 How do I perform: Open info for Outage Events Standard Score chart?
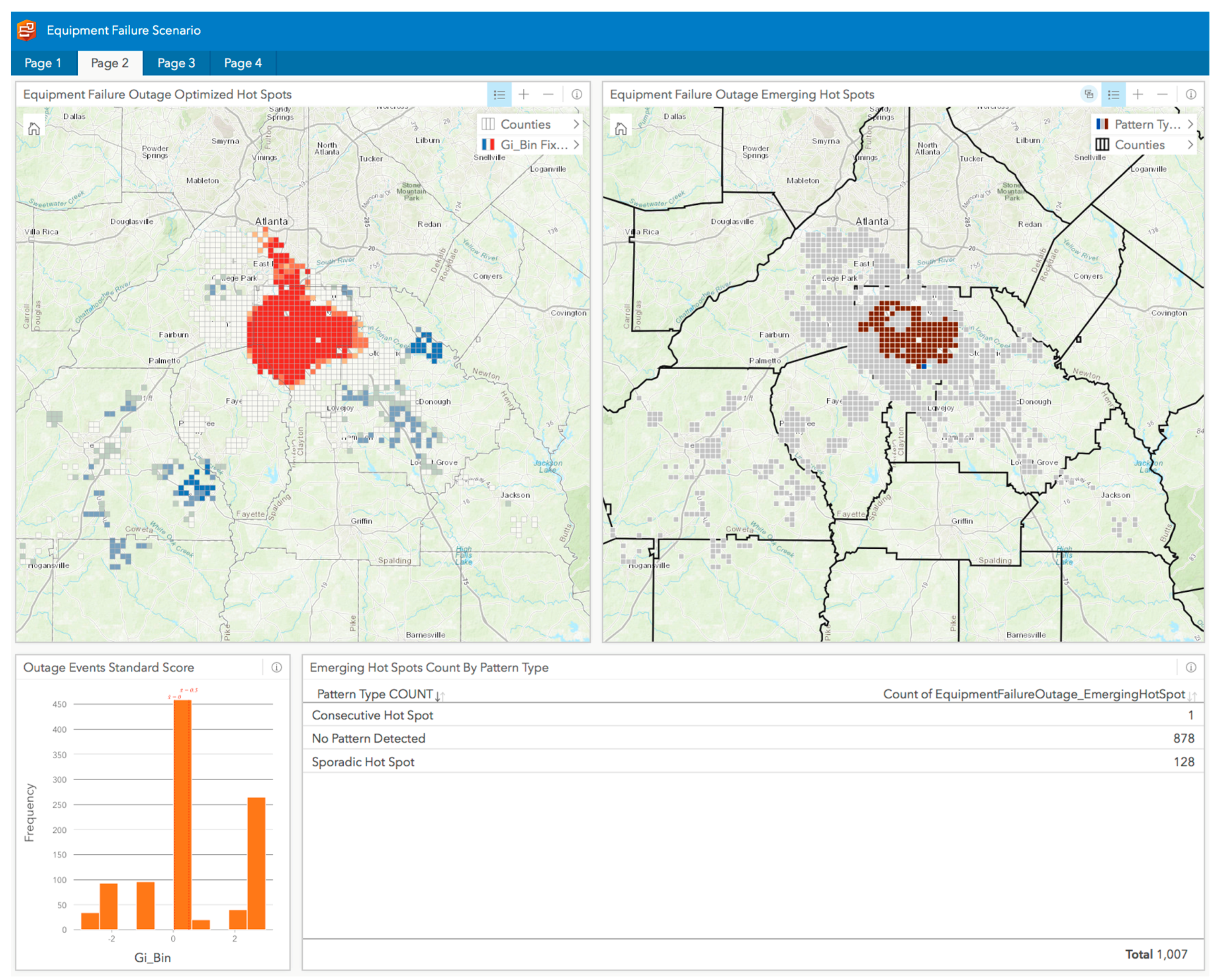[276, 667]
